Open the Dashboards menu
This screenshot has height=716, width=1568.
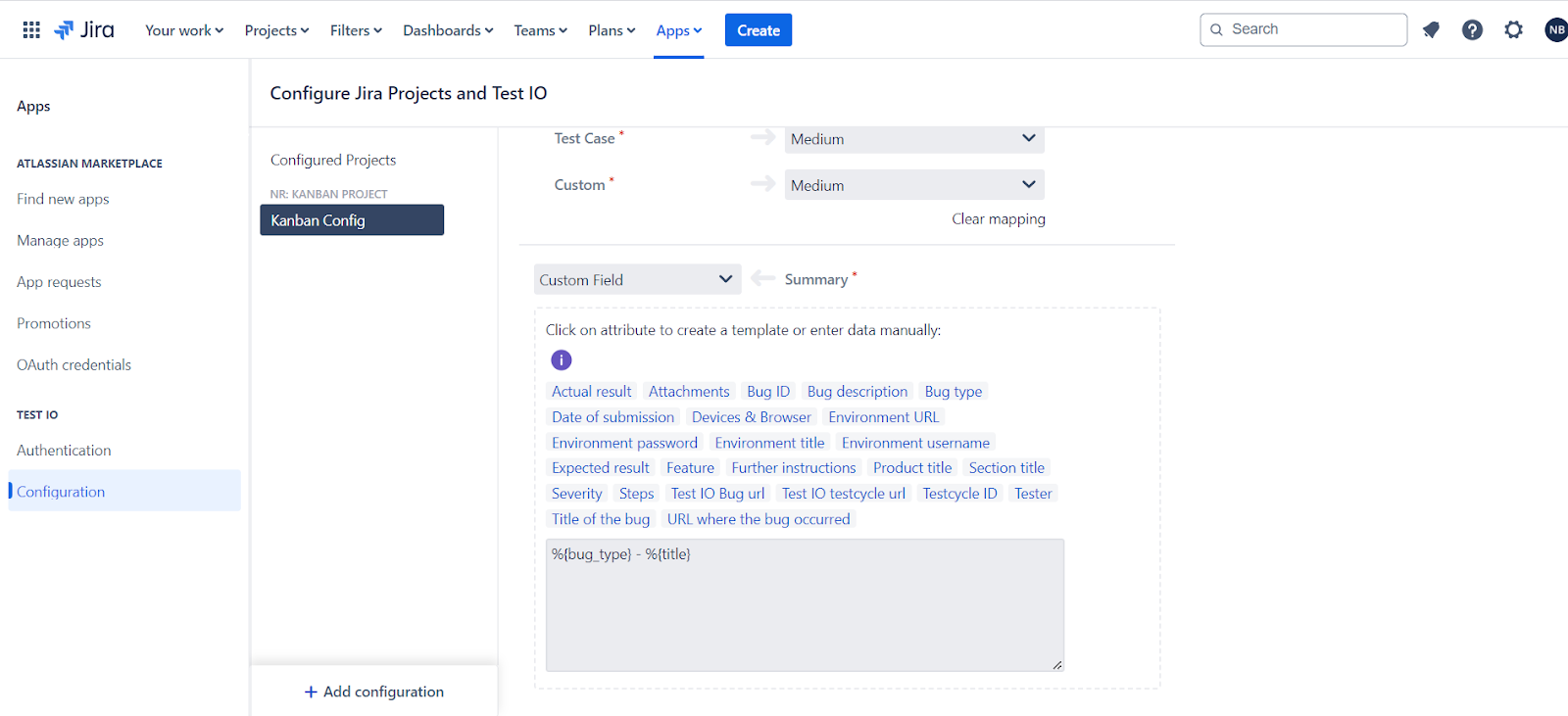click(x=448, y=30)
